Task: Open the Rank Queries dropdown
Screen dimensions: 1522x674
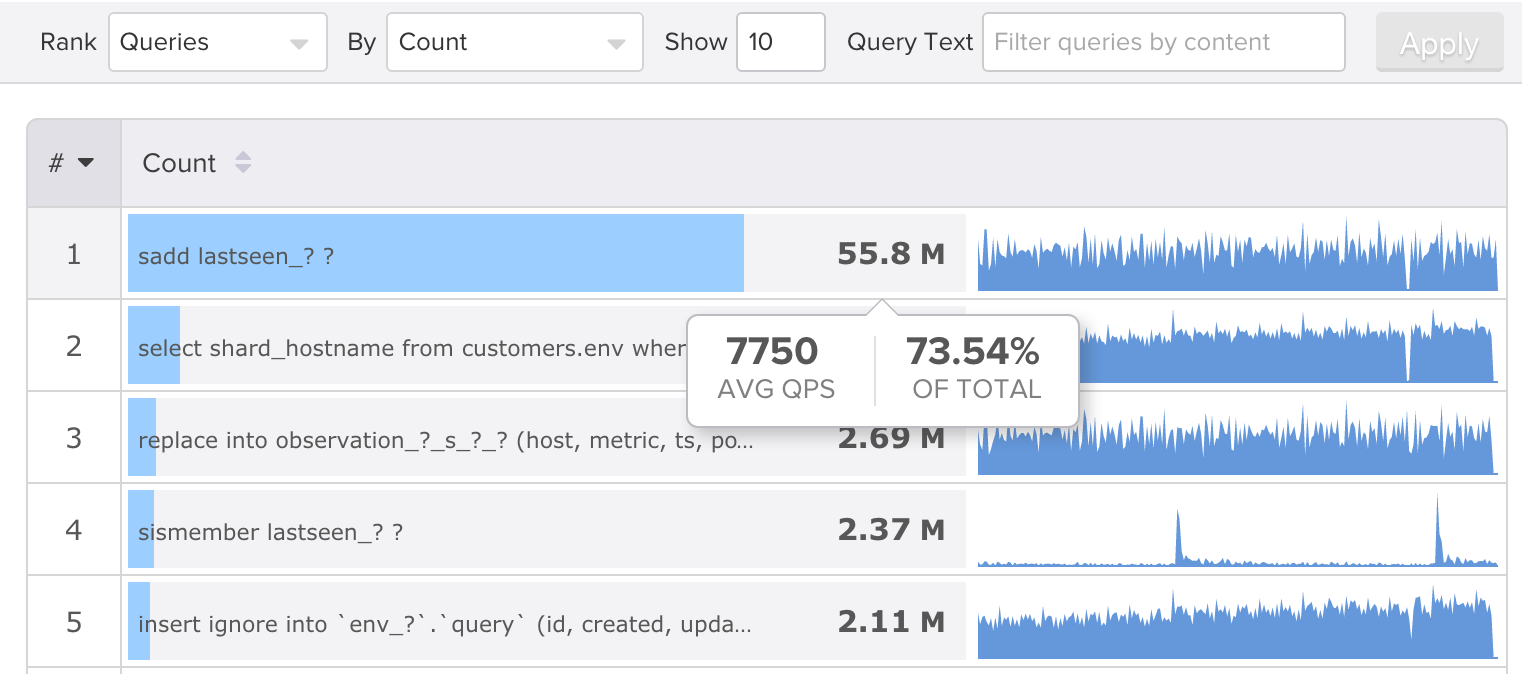Action: tap(218, 42)
